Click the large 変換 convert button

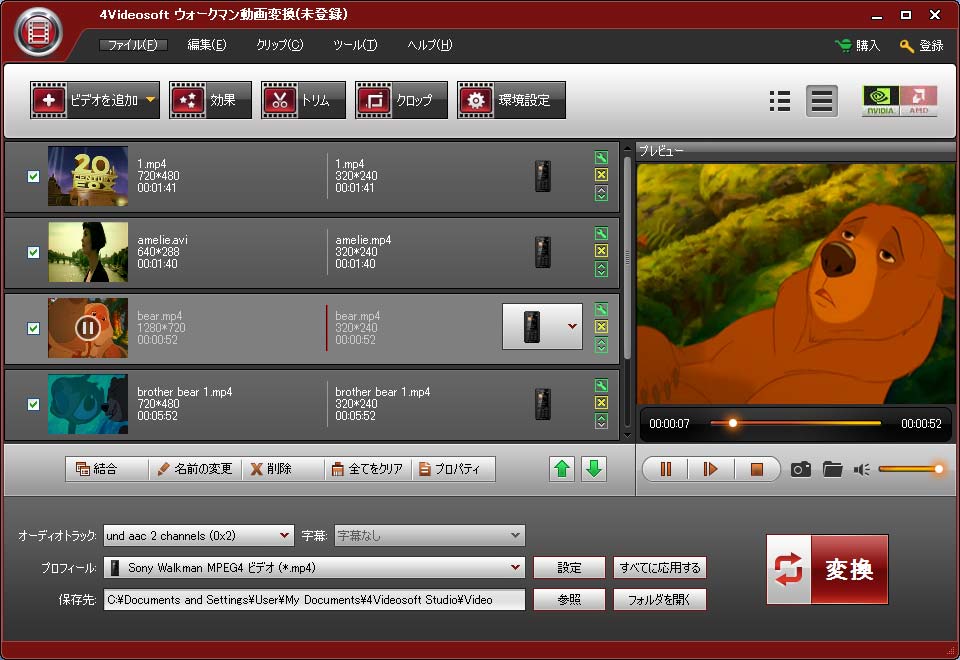click(x=827, y=569)
